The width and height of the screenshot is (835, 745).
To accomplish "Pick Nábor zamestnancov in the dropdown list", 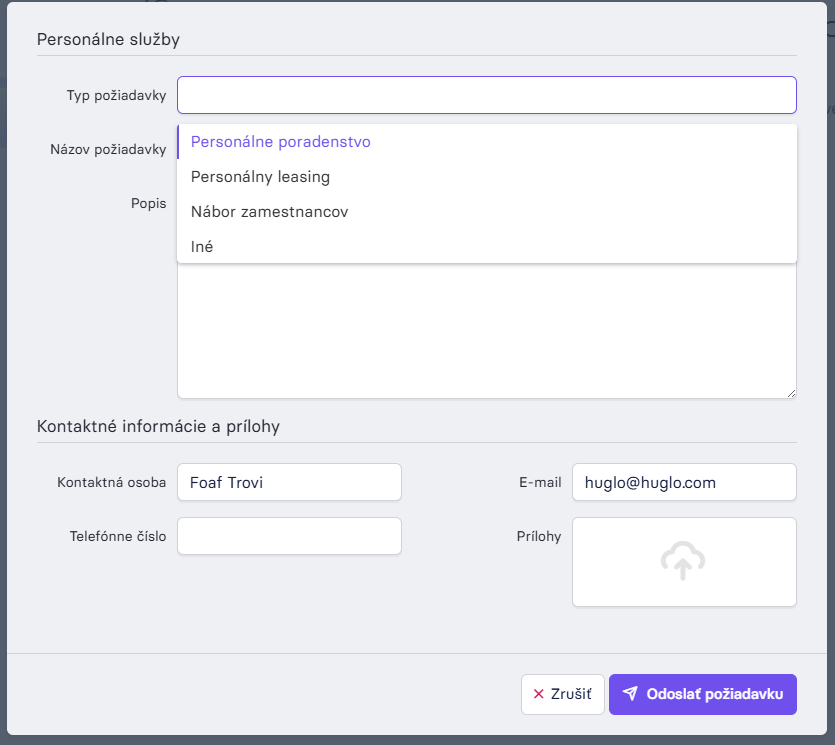I will 487,212.
